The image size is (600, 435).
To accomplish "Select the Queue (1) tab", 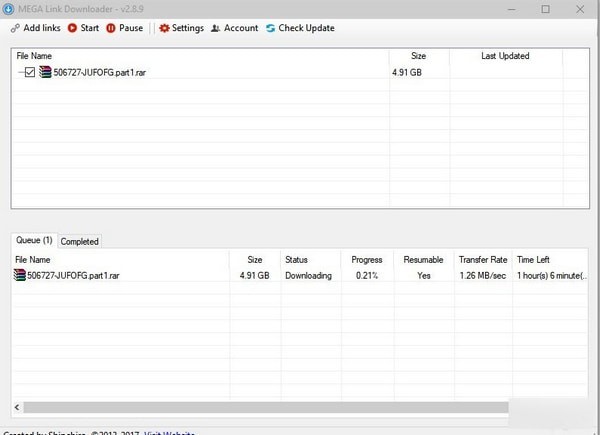I will pyautogui.click(x=34, y=240).
